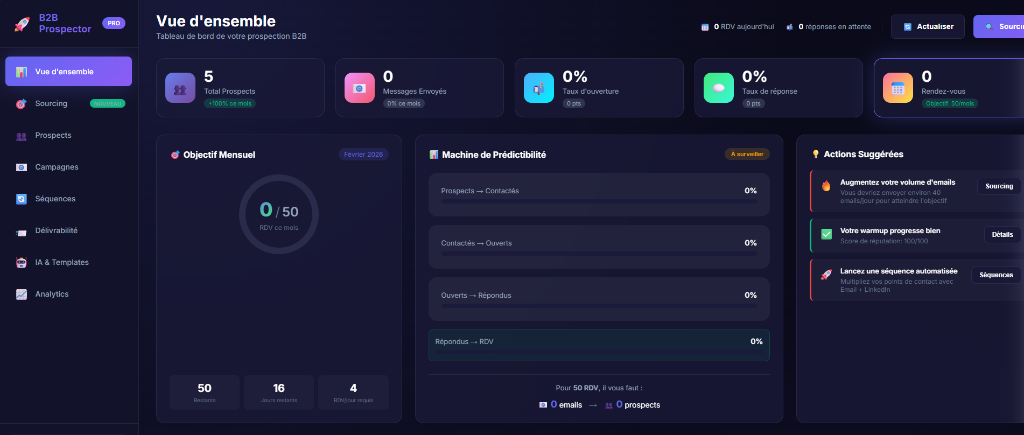
Task: Click the 0 prospects people icon
Action: point(609,405)
